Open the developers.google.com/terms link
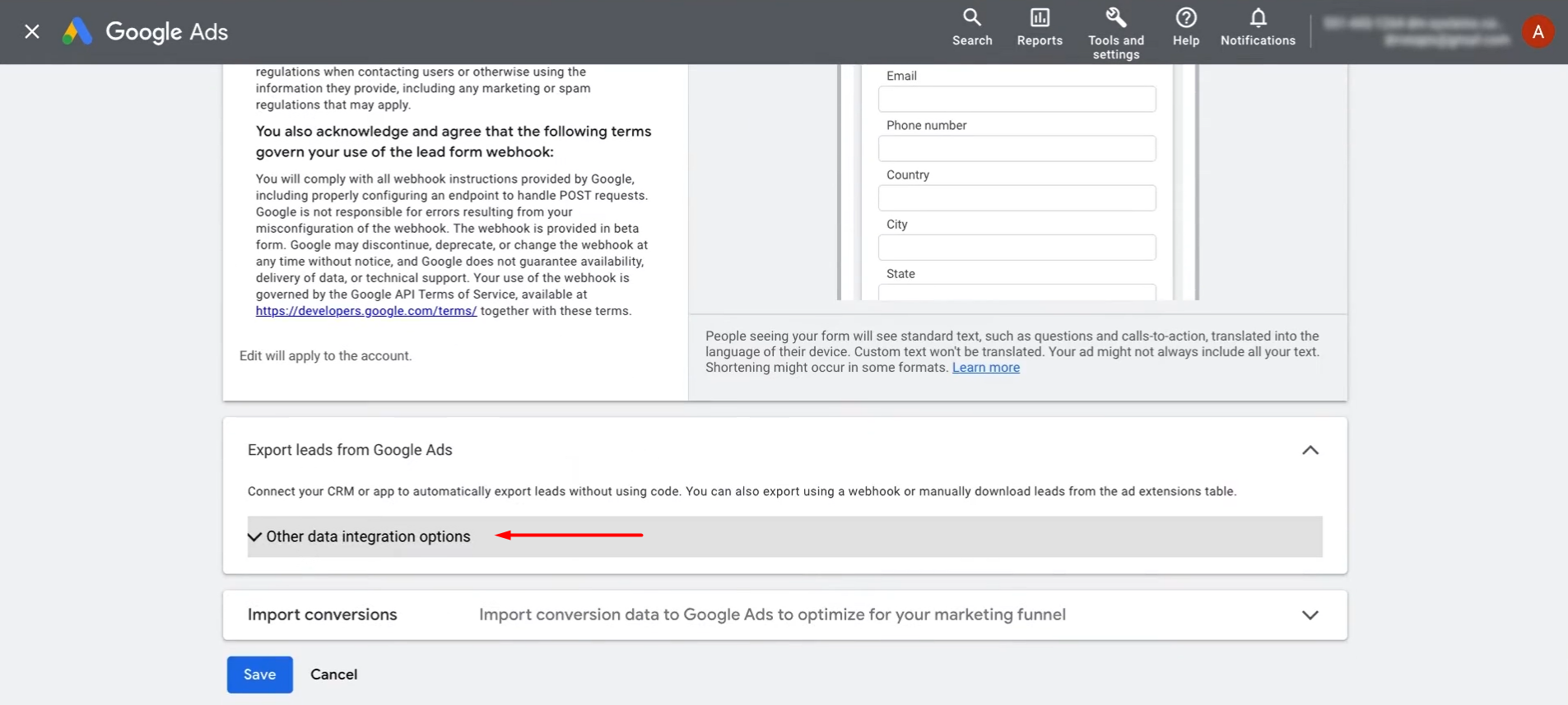1568x705 pixels. [365, 311]
